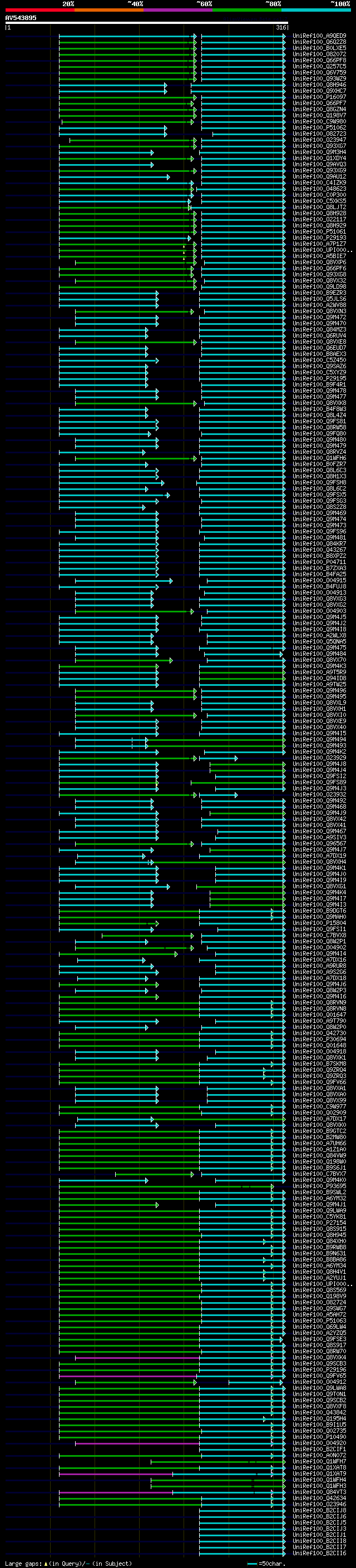356x1568 pixels.
Task: Select hit label UniRef100_Q9M496
Action: pyautogui.click(x=319, y=690)
